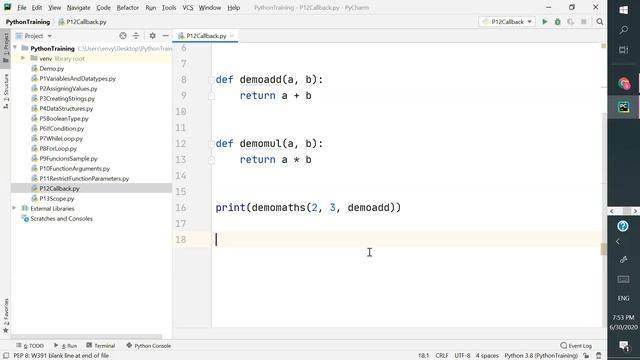This screenshot has width=640, height=360.
Task: Click pen/ink workspace tray icon
Action: 623,260
